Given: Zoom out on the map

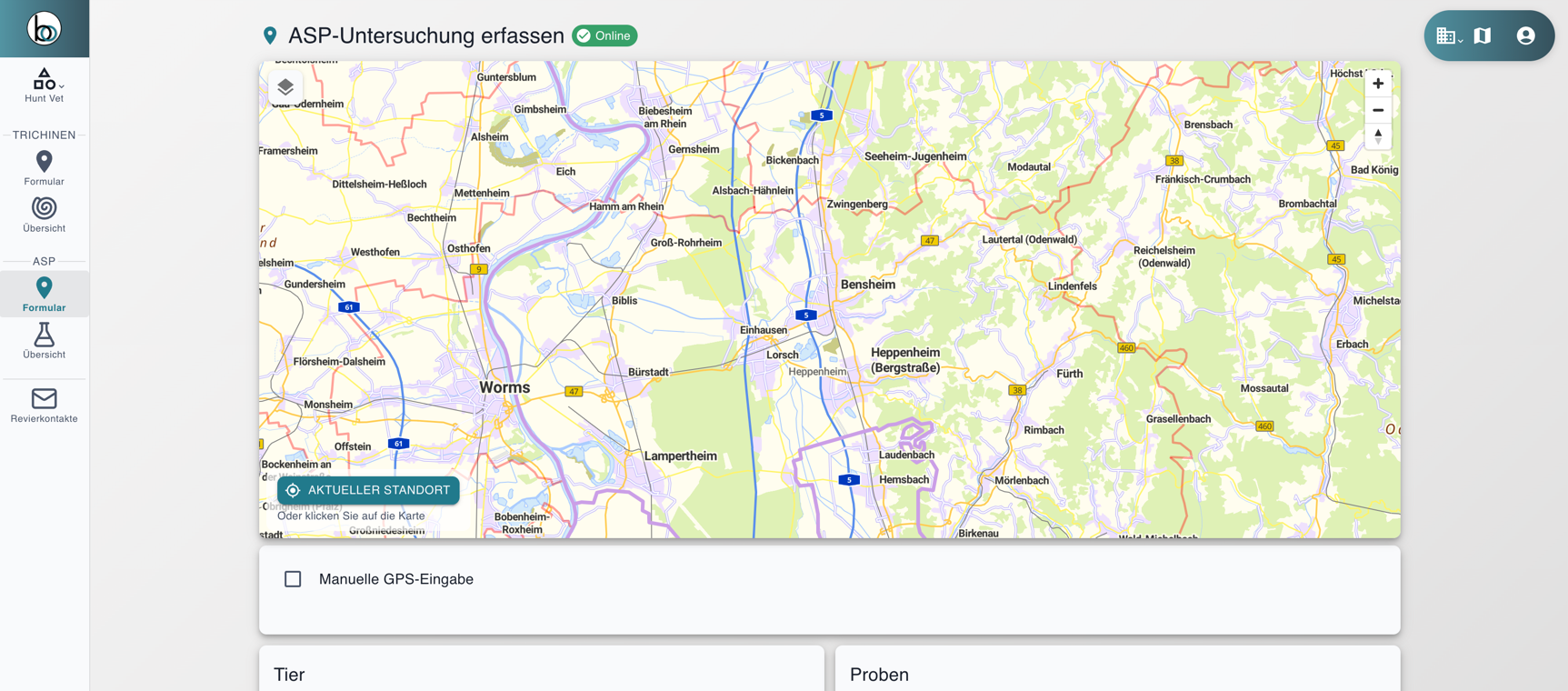Looking at the screenshot, I should (1378, 110).
